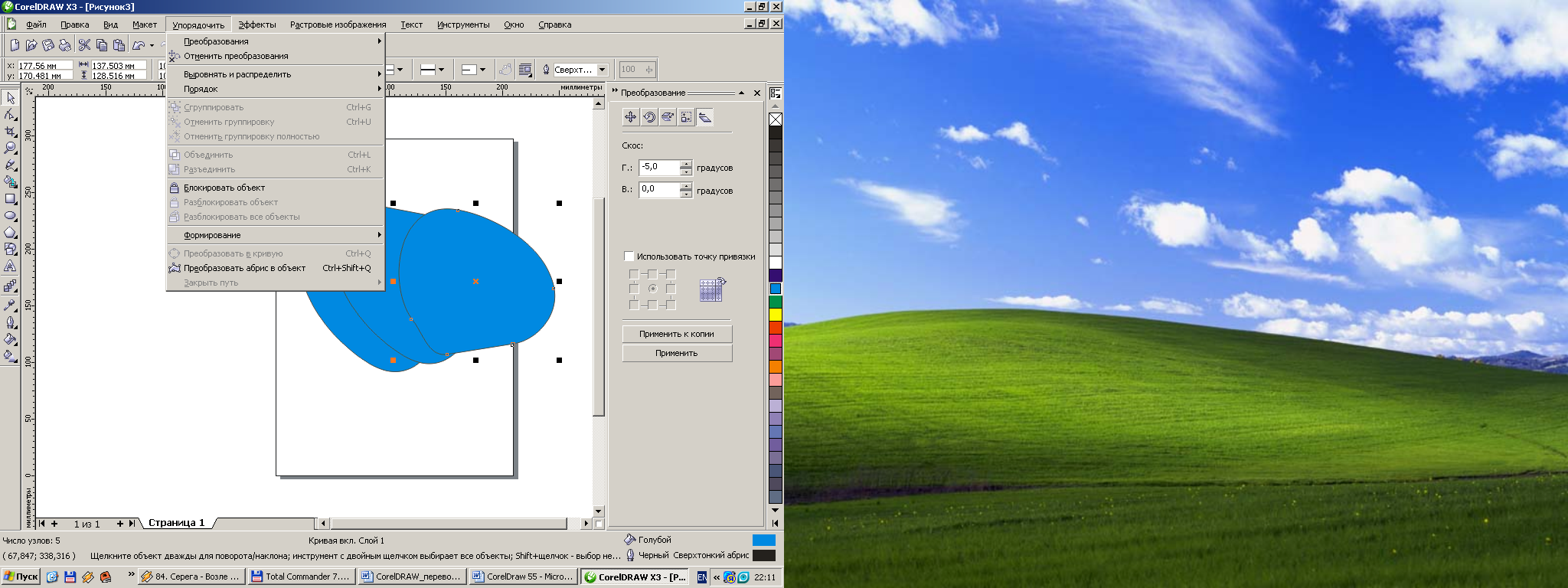The width and height of the screenshot is (1568, 588).
Task: Open Windows 'Пуск' start button
Action: point(21,577)
